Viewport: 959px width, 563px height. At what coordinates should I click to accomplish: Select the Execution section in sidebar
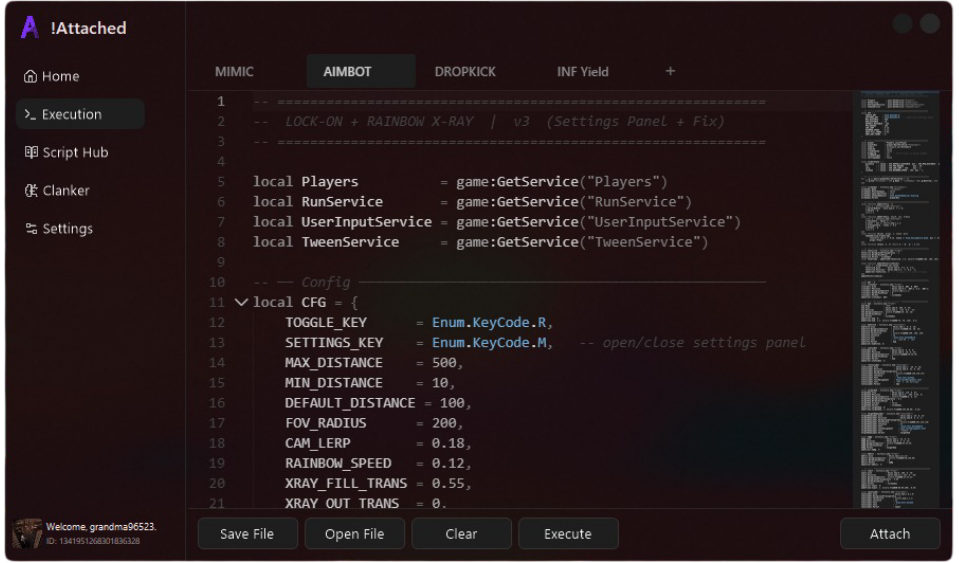pyautogui.click(x=80, y=114)
